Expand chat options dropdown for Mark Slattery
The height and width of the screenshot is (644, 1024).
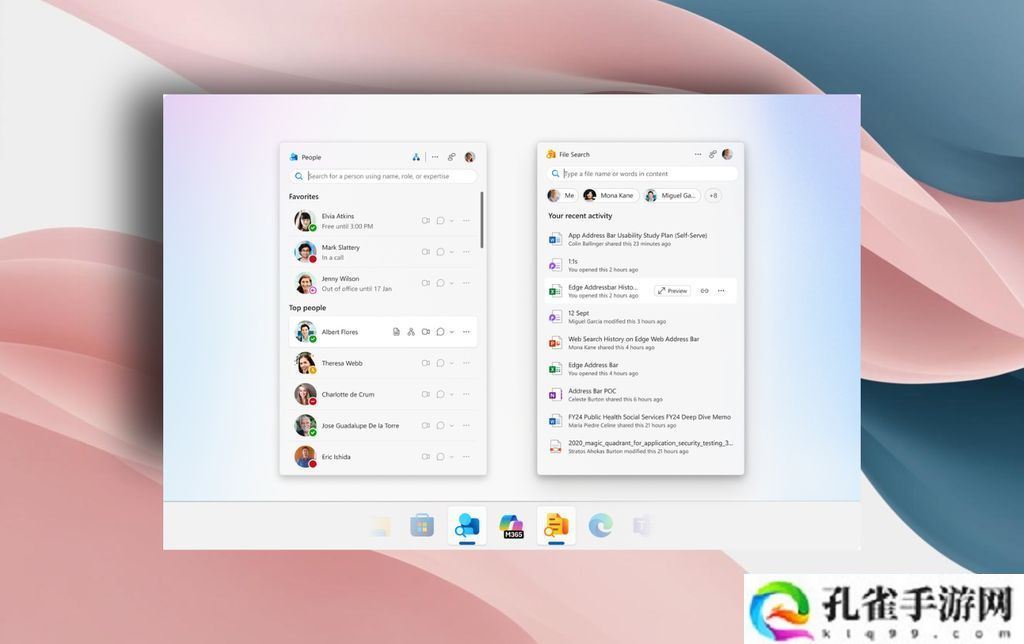(451, 251)
